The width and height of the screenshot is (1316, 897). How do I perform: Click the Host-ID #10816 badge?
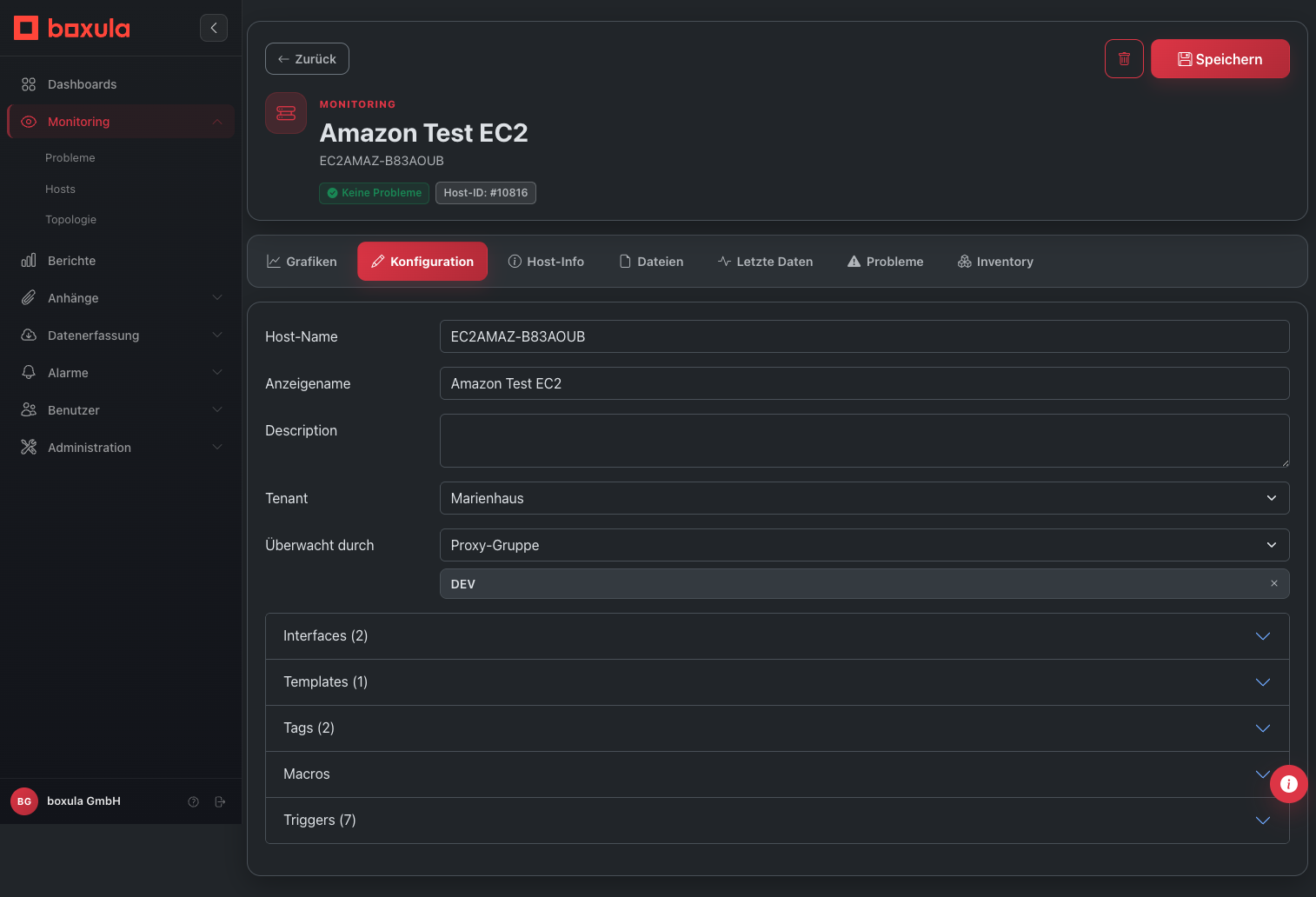coord(486,193)
